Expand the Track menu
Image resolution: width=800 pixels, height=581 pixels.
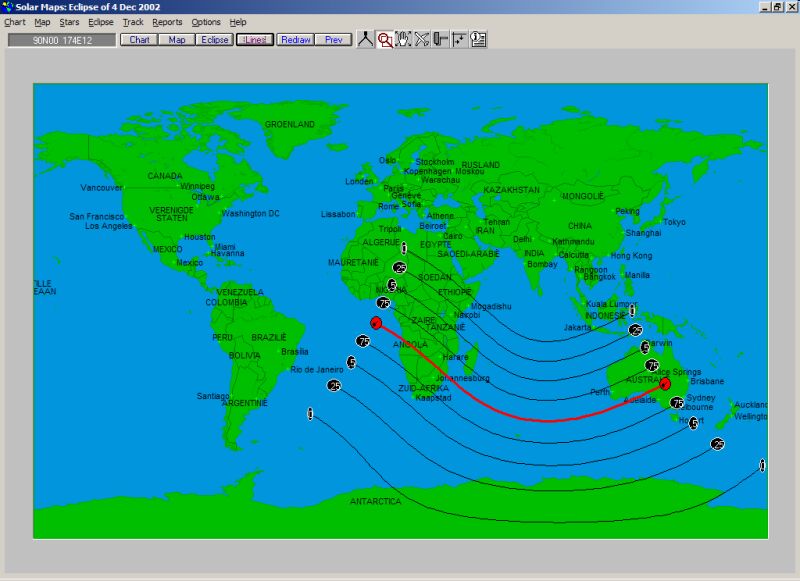pyautogui.click(x=133, y=22)
